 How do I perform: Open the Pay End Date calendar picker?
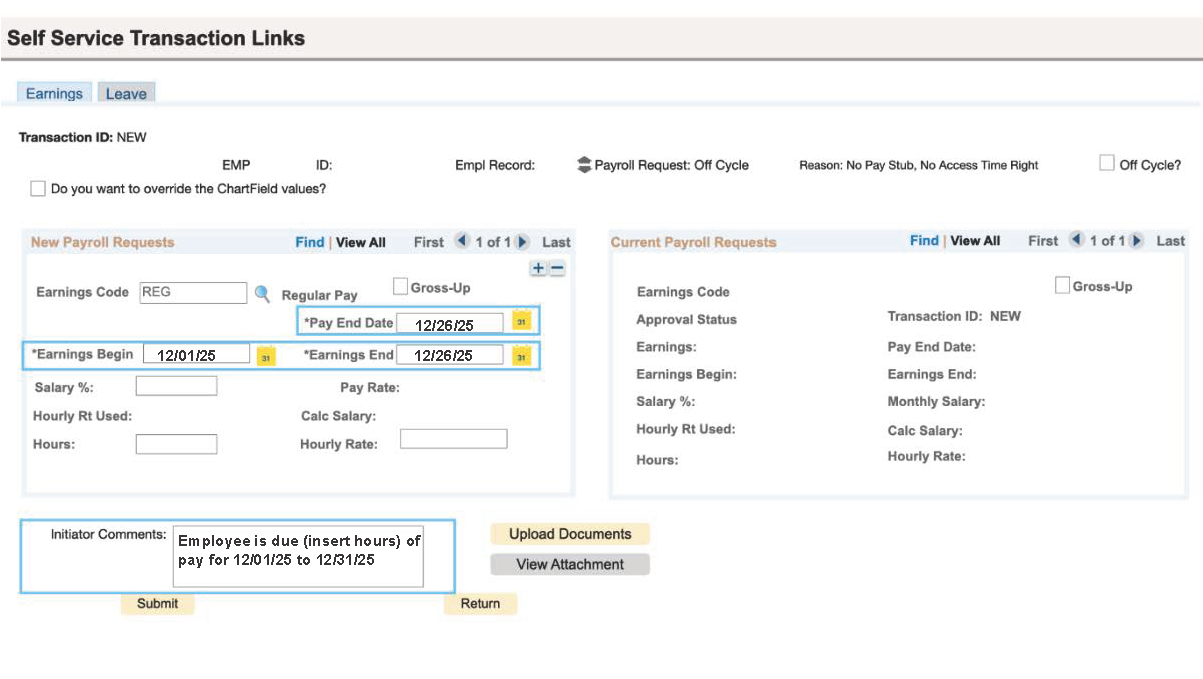(521, 322)
